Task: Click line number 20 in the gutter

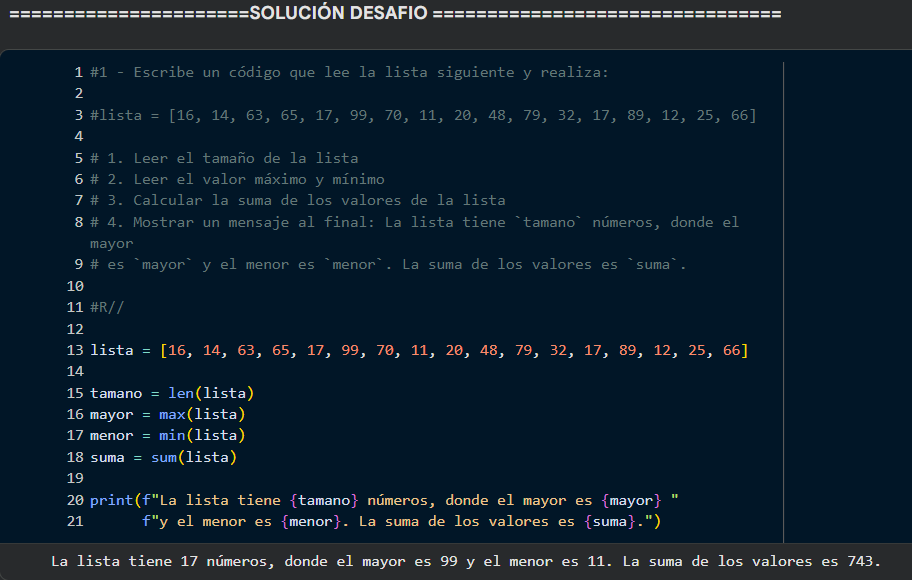Action: 75,500
